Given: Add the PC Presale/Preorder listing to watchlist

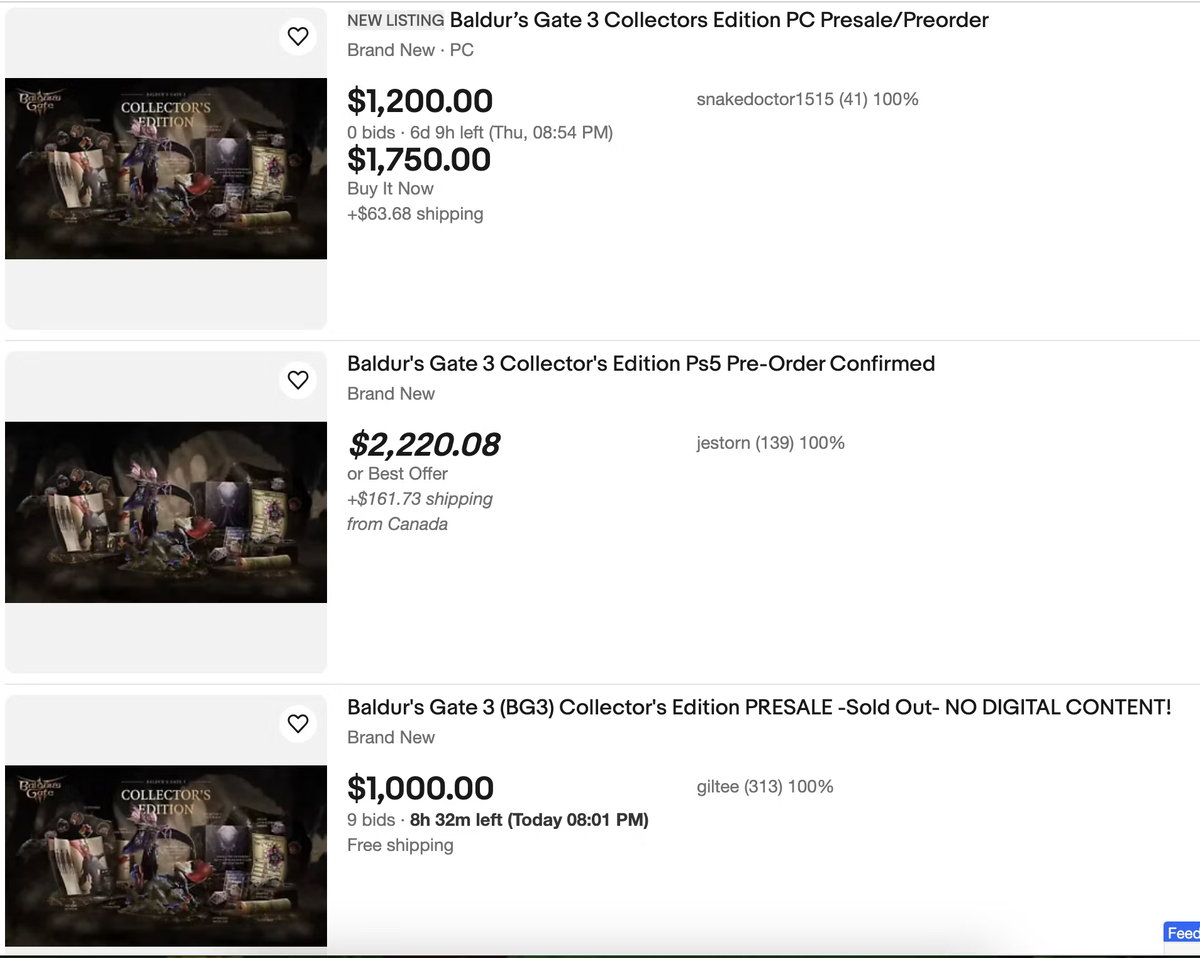Looking at the screenshot, I should point(298,37).
